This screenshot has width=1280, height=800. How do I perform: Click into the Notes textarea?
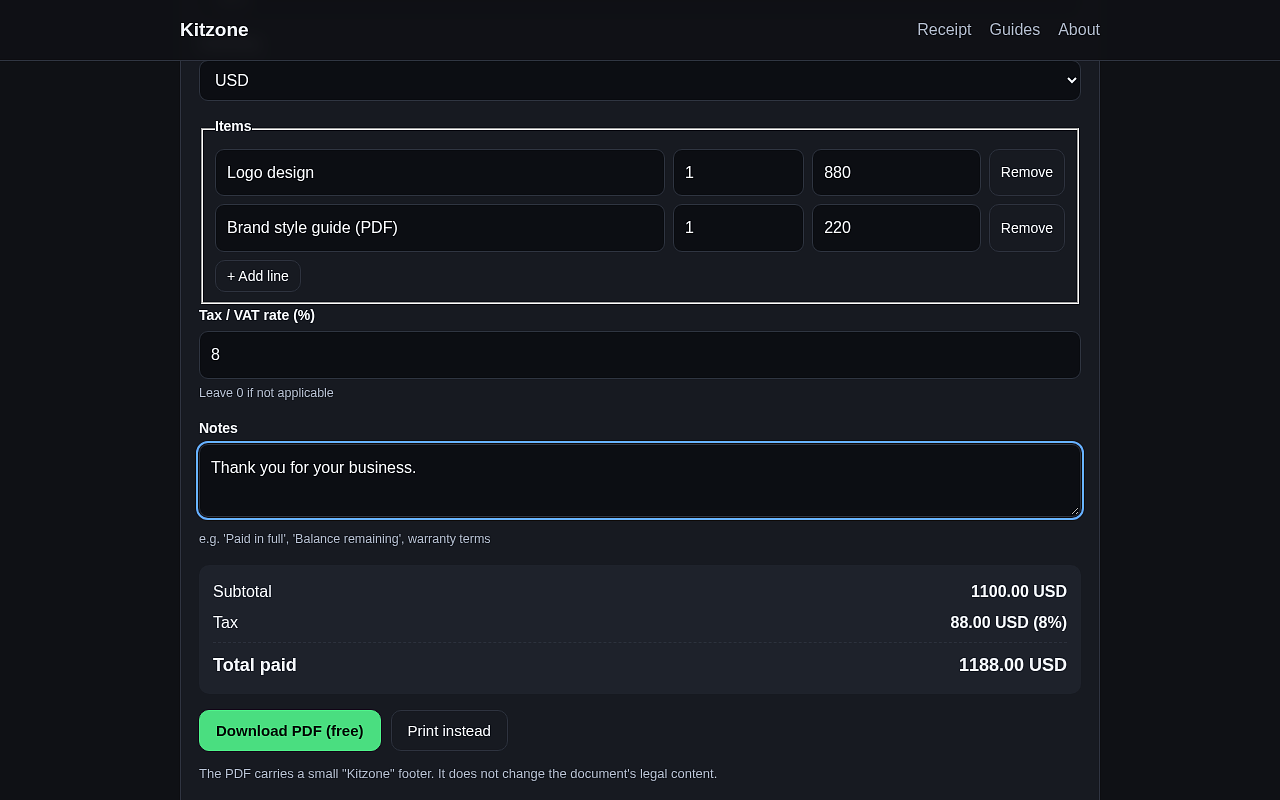click(640, 480)
